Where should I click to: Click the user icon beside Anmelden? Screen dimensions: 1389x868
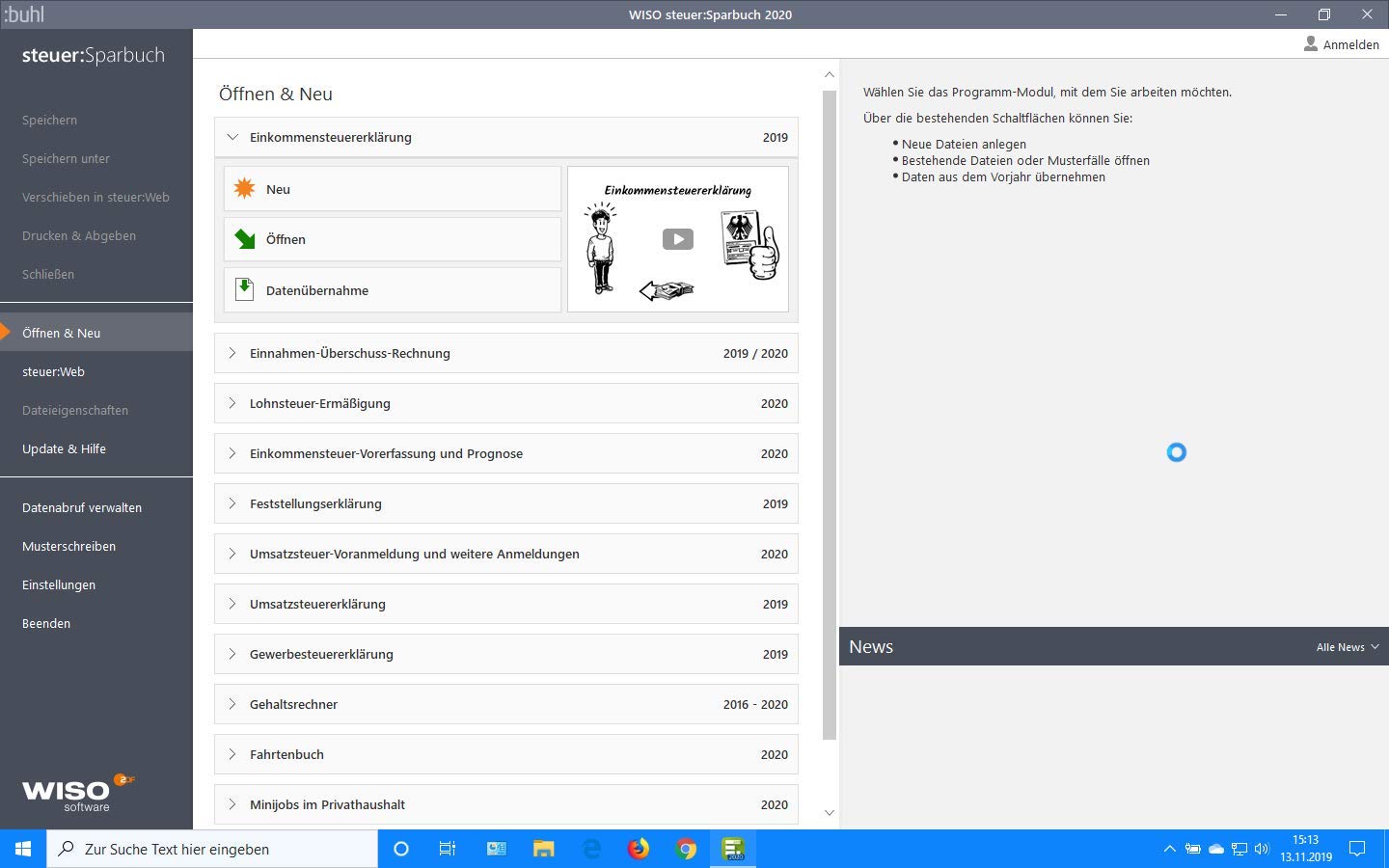click(x=1311, y=43)
